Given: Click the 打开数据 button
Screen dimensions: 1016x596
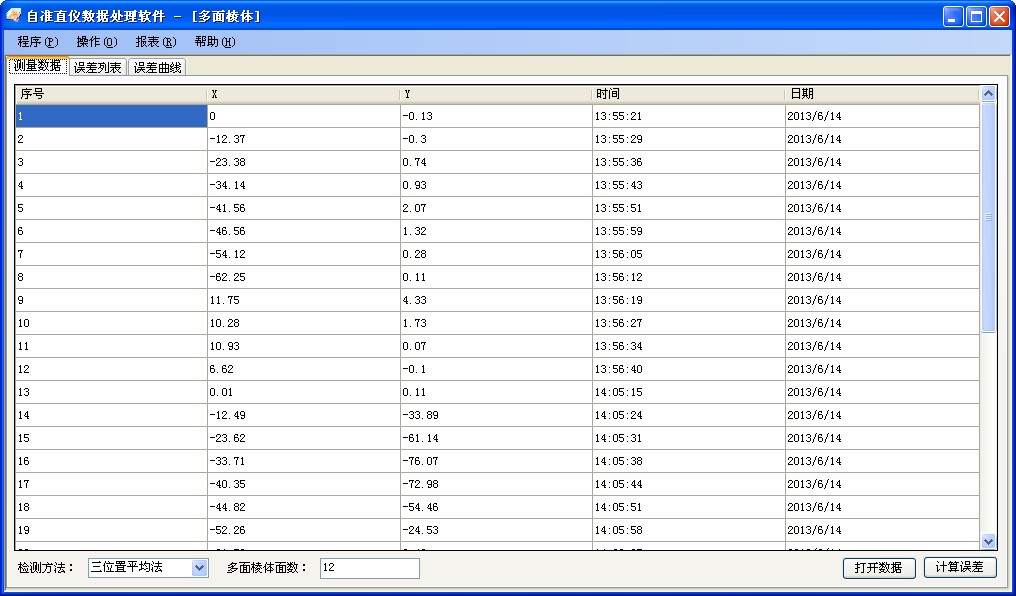Looking at the screenshot, I should click(x=878, y=567).
